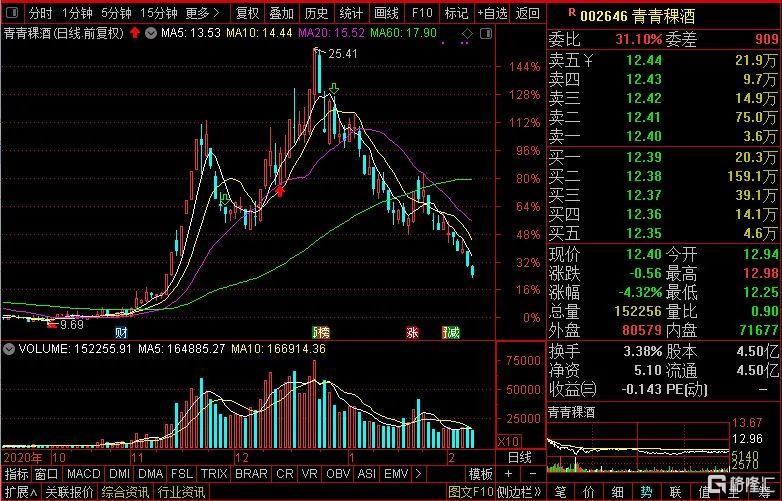Switch to 5分钟 chart period
Viewport: 782px width, 501px height.
116,13
